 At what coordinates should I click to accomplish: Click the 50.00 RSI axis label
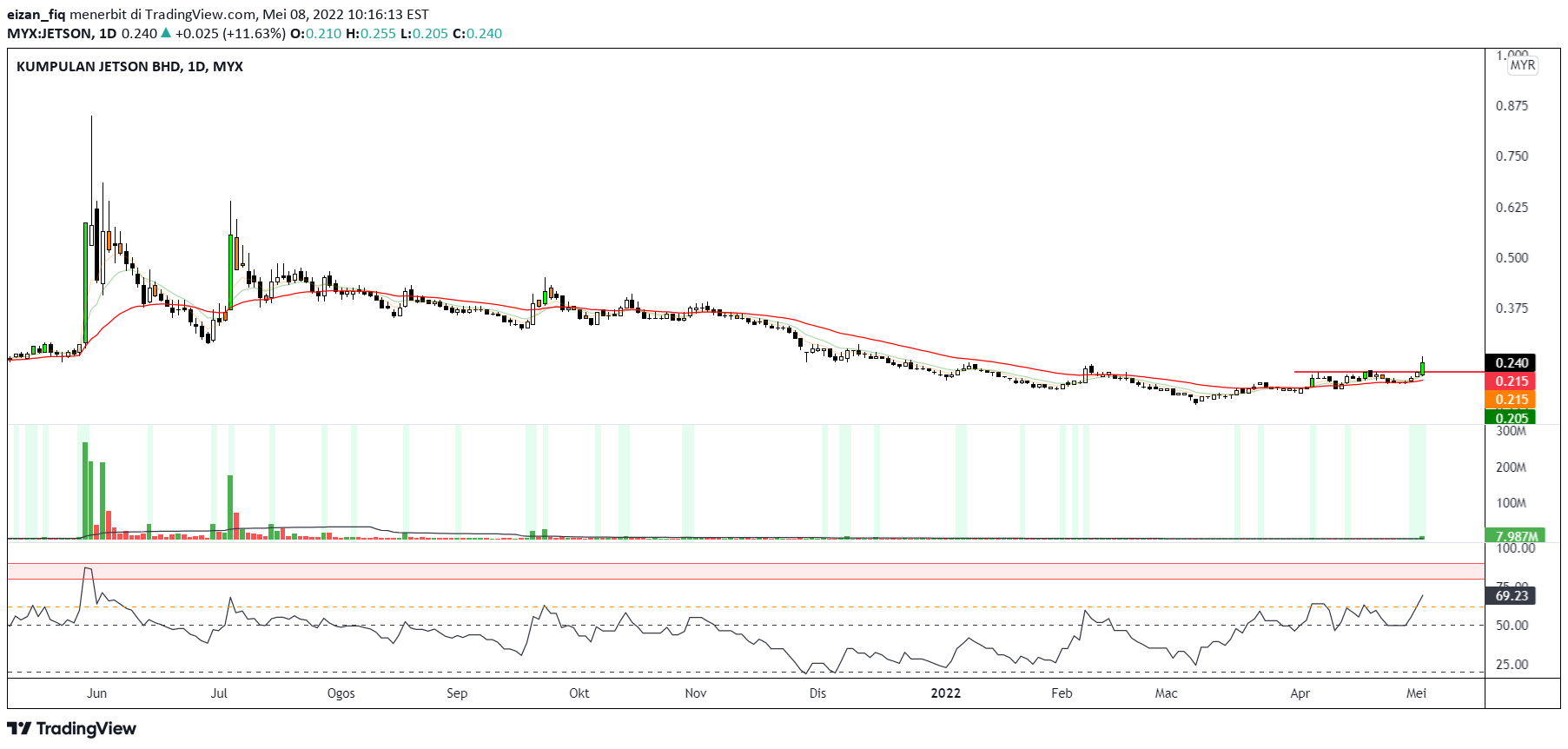[1512, 626]
